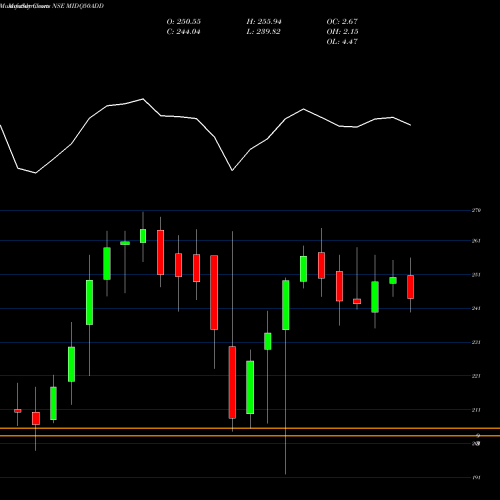Select the high value H: 255.94

click(x=264, y=22)
